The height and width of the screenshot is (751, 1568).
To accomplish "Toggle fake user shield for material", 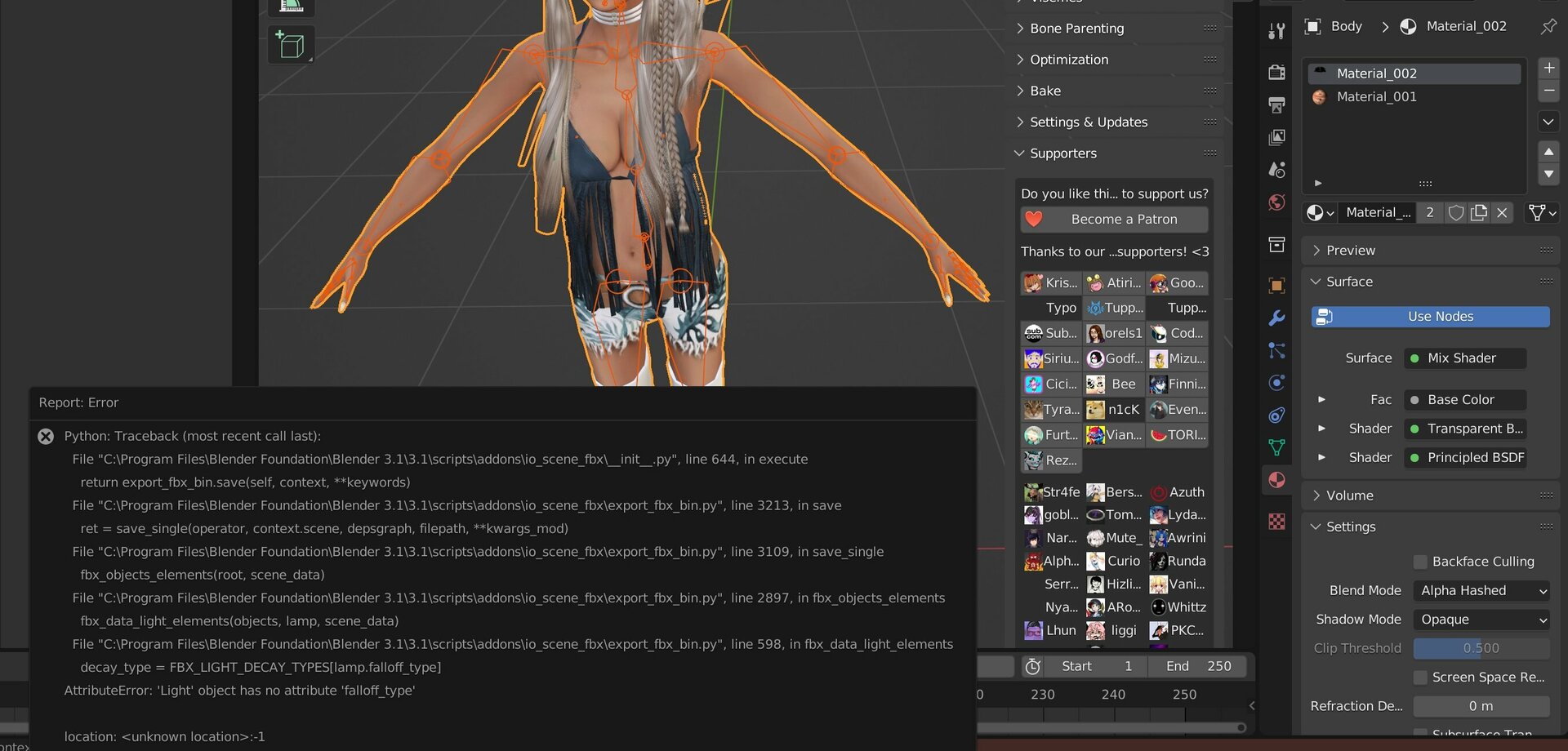I will coord(1455,212).
